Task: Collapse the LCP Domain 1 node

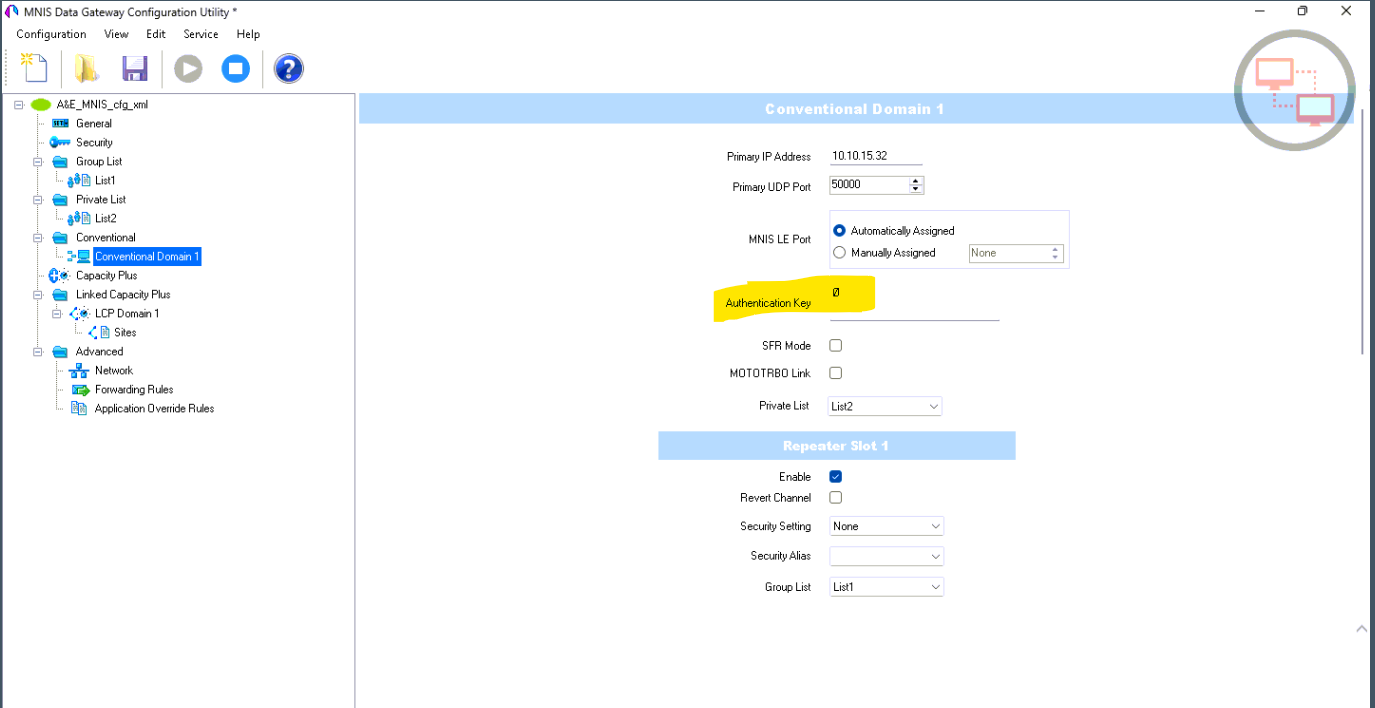Action: tap(58, 313)
